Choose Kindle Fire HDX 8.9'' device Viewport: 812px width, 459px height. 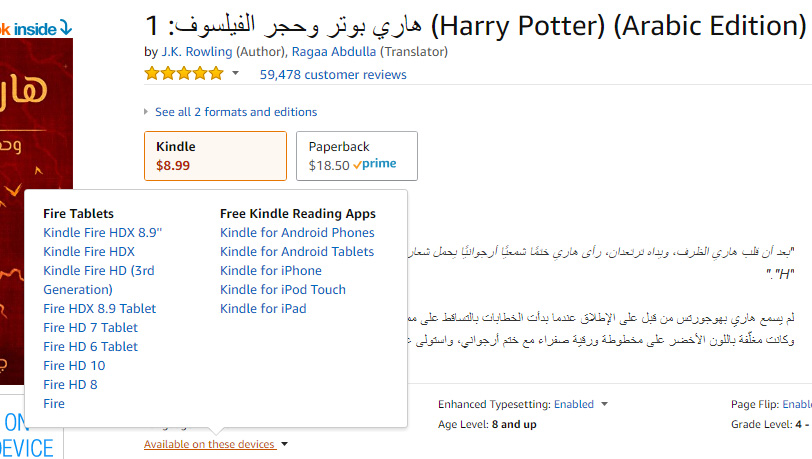(103, 233)
